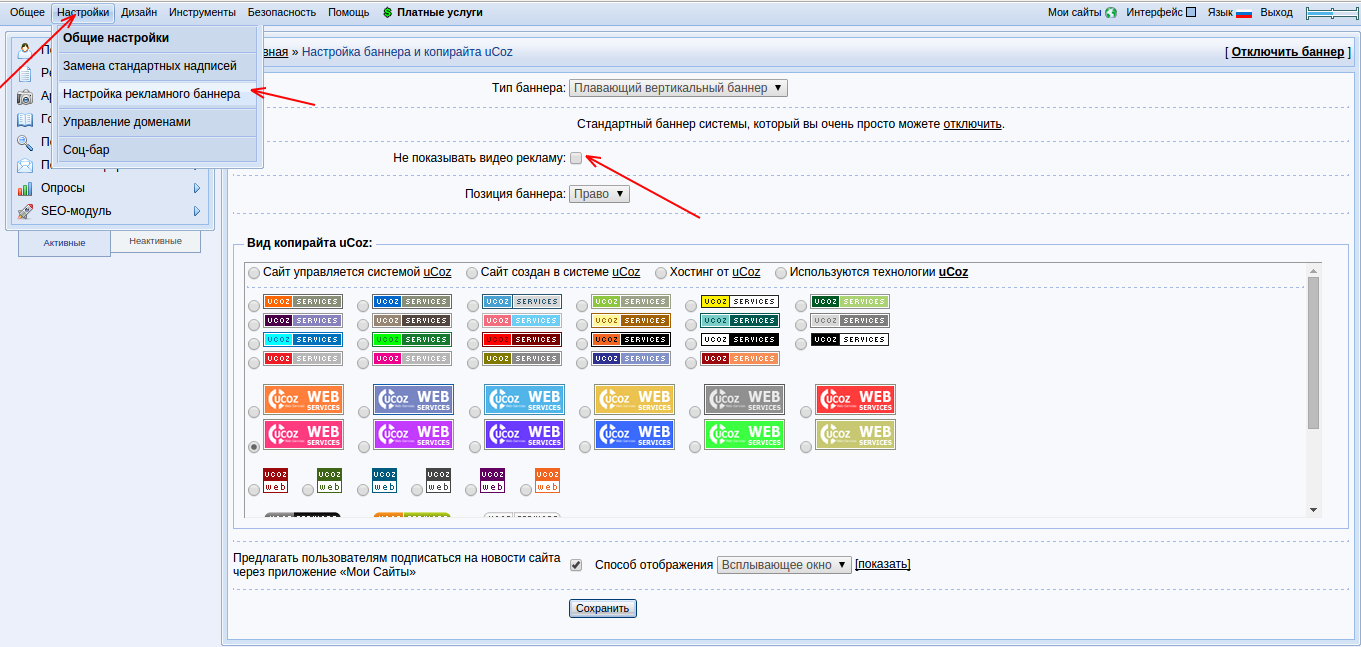Choose Настройка рекламного баннера menu entry

click(158, 94)
